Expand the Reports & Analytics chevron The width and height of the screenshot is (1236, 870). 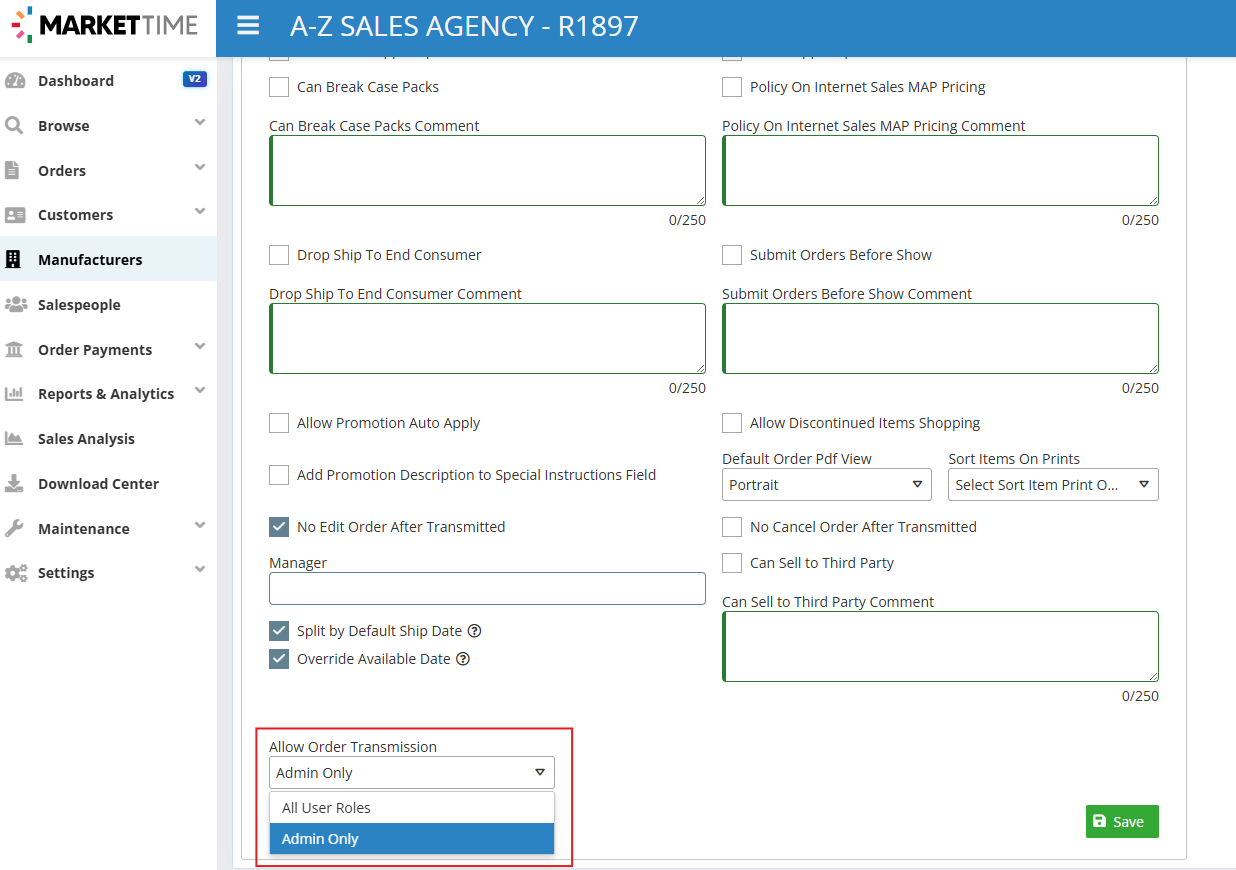point(200,391)
